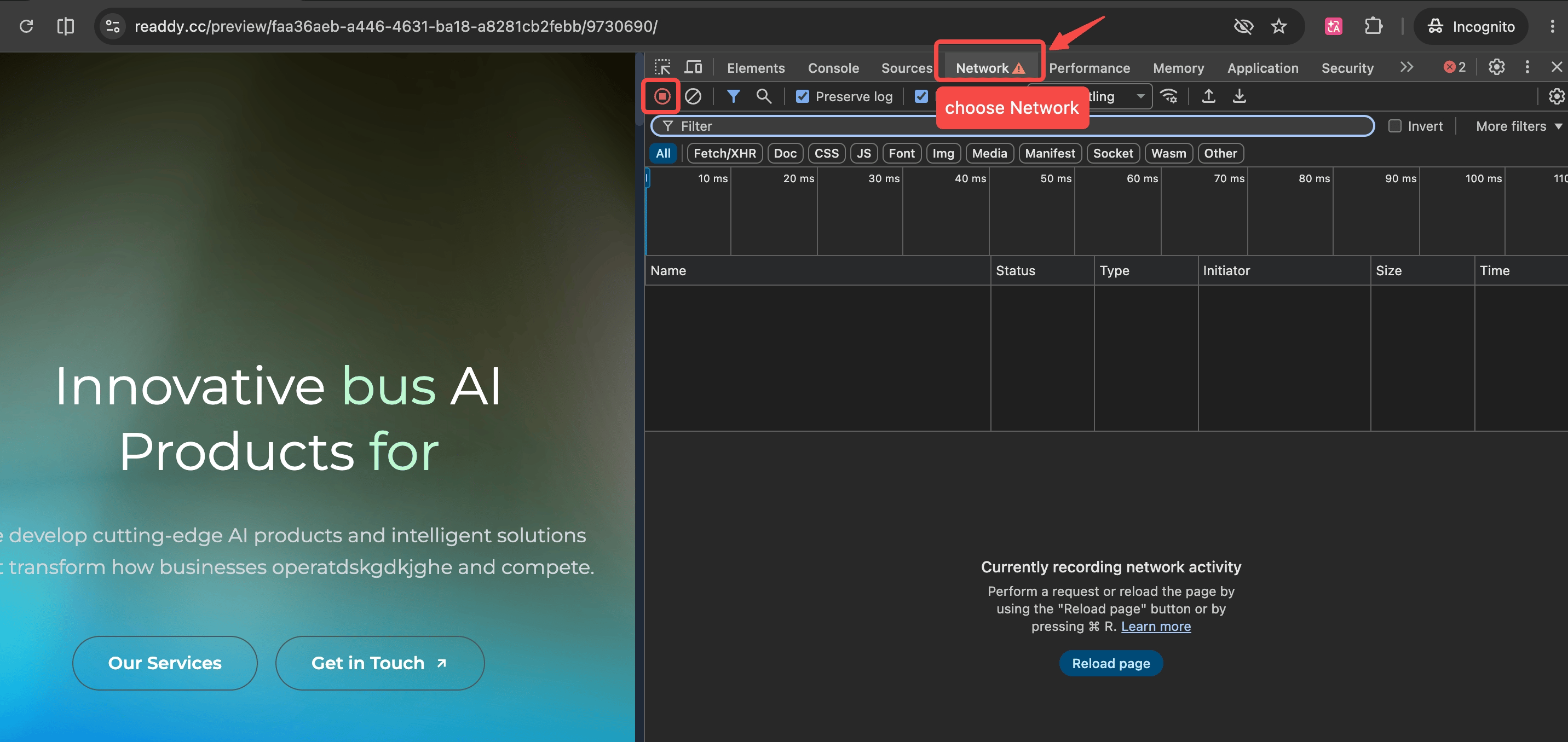Viewport: 1568px width, 742px height.
Task: Switch to the Security tab
Action: [x=1347, y=68]
